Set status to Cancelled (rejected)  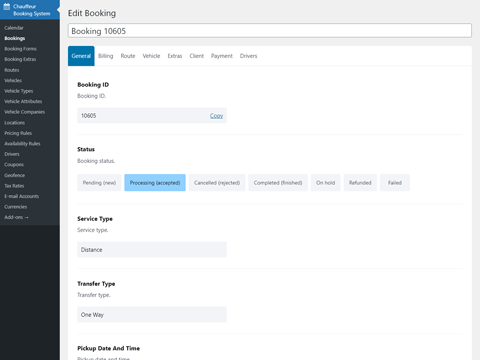217,183
